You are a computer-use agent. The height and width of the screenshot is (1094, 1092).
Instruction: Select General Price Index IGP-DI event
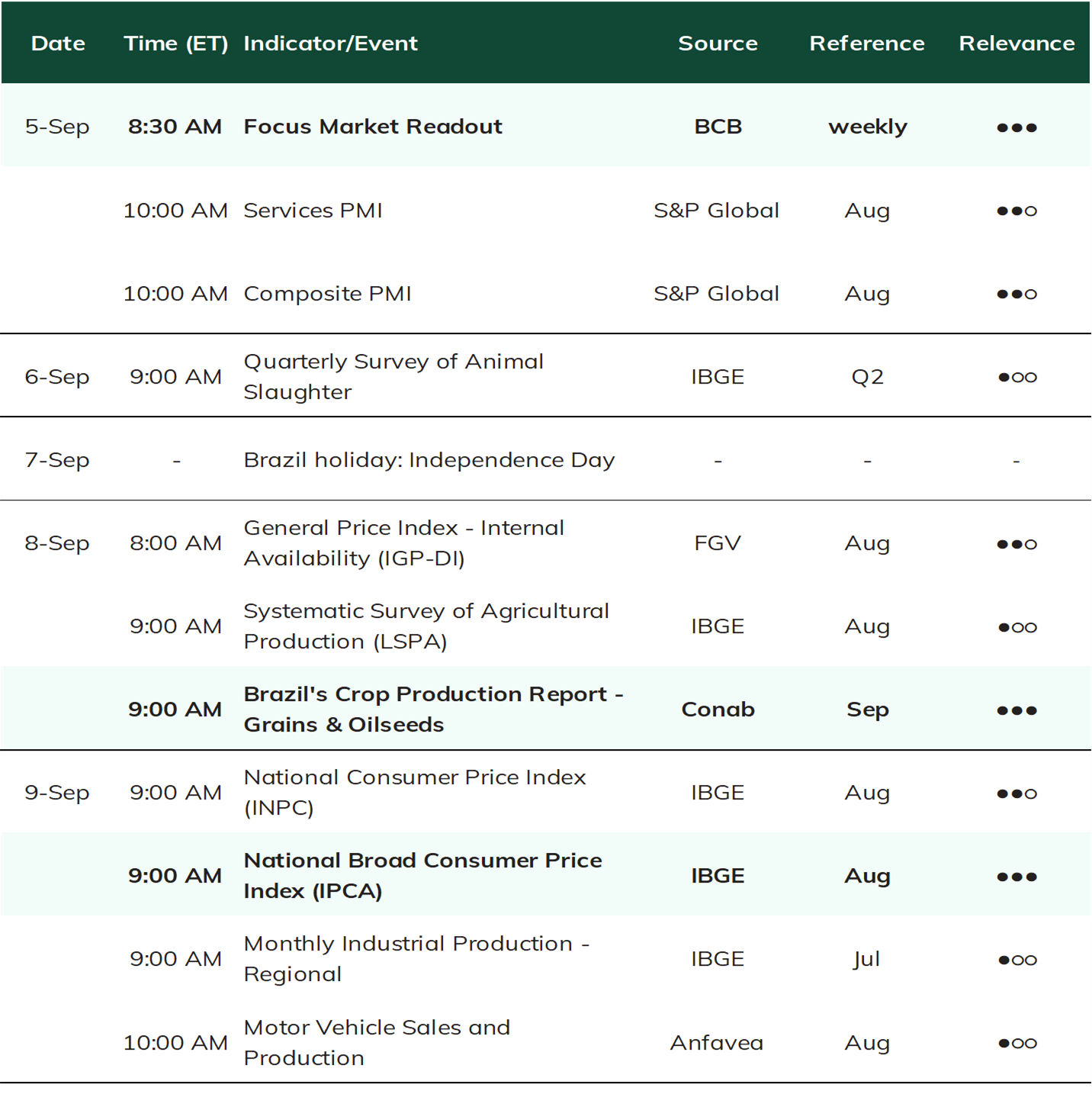(404, 542)
